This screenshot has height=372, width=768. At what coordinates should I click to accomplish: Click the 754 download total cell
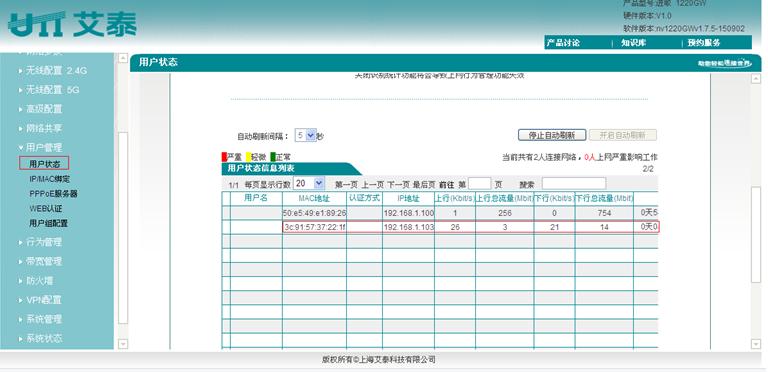[604, 213]
